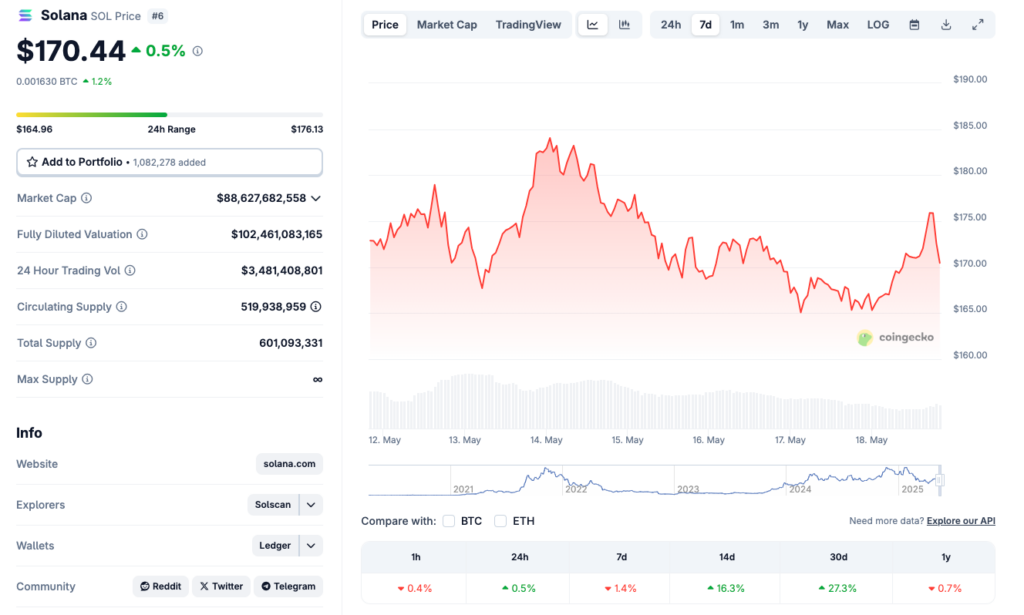Viewport: 1024px width, 615px height.
Task: Click info icon next to Market Cap
Action: pos(87,199)
